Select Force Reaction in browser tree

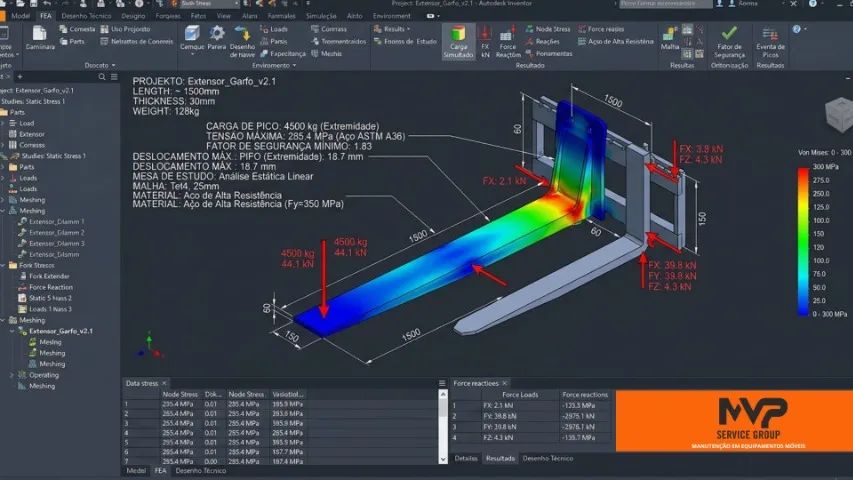(x=46, y=287)
